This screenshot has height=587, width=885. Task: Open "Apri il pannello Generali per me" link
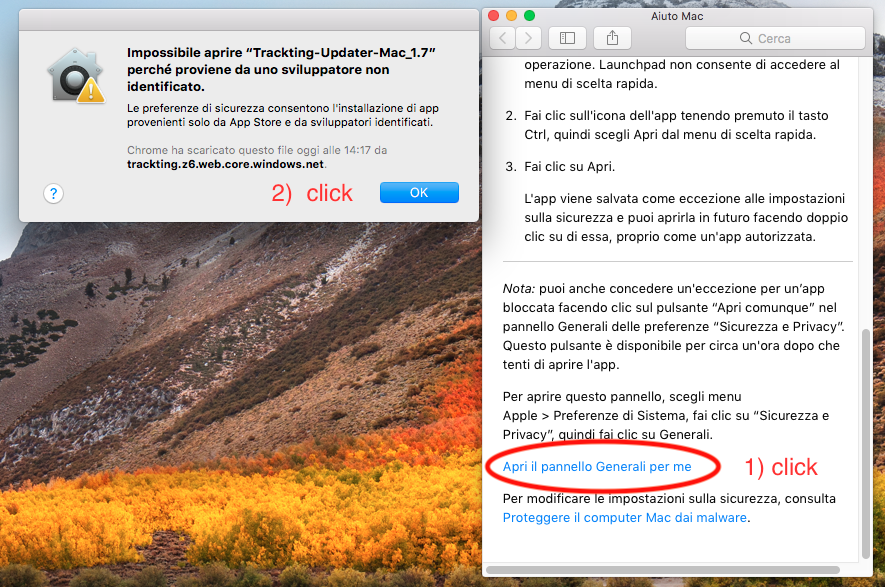[x=597, y=466]
